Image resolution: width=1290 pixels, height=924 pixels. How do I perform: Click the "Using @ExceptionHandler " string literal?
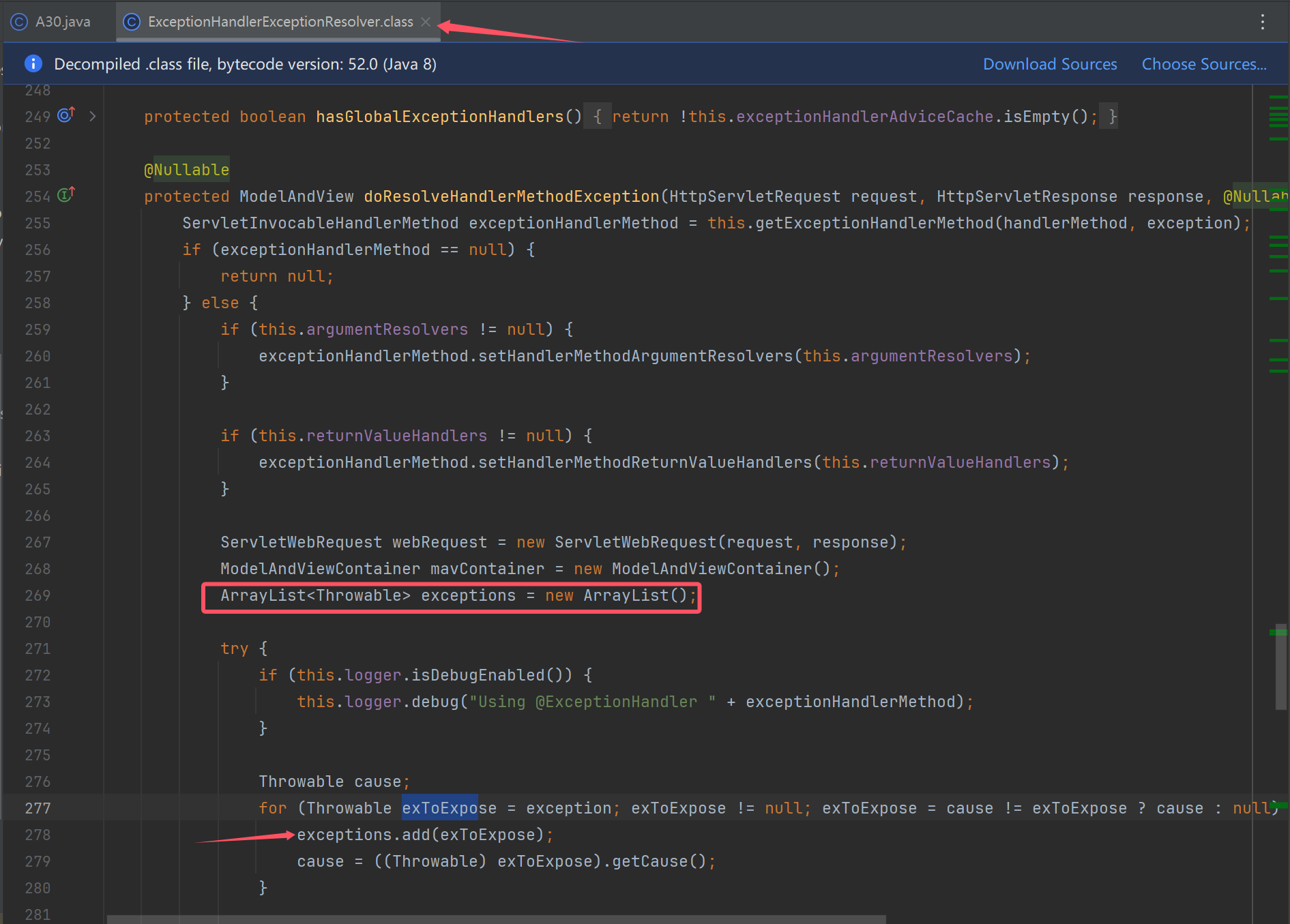click(592, 702)
